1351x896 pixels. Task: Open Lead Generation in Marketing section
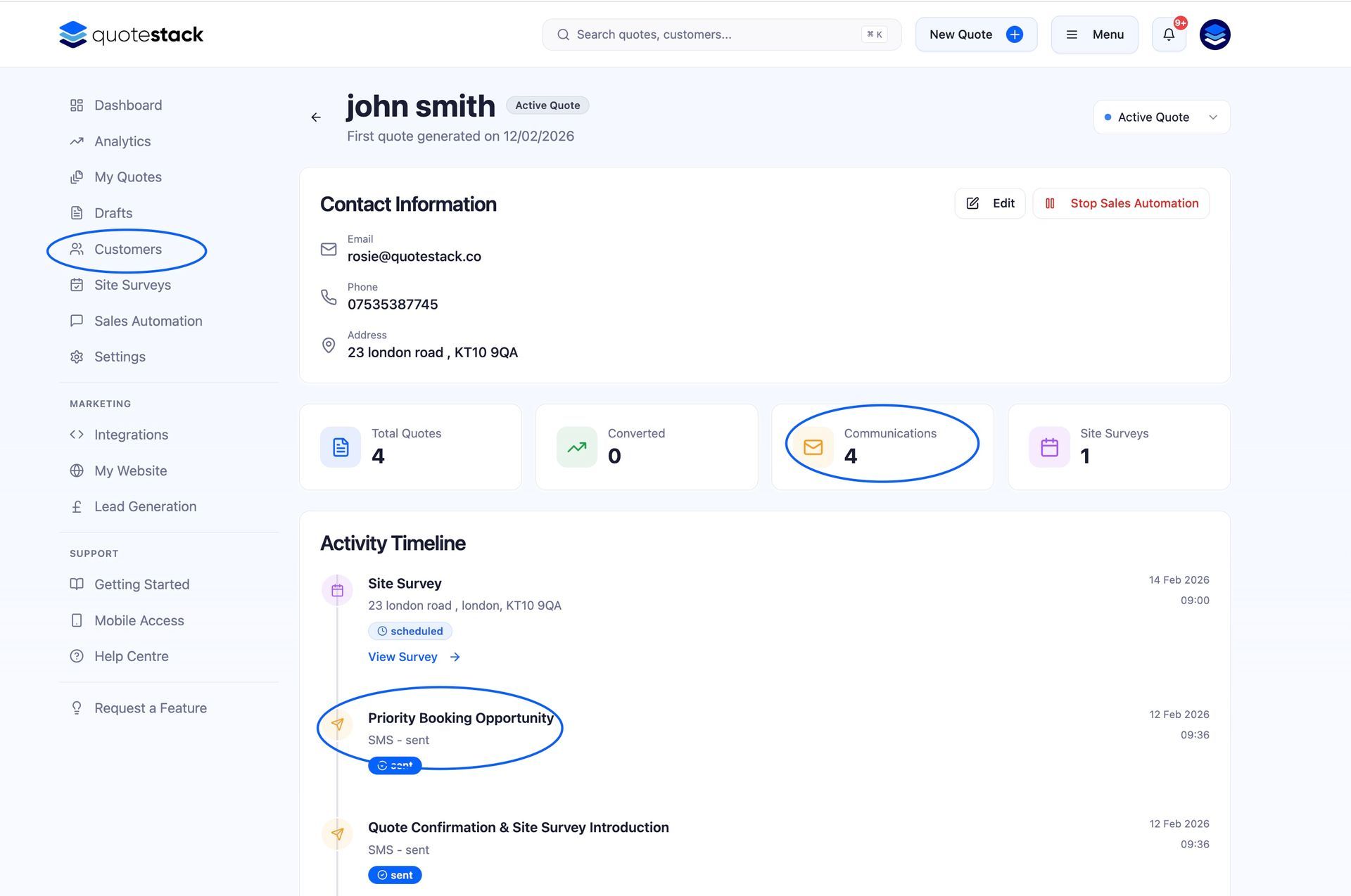[x=145, y=507]
